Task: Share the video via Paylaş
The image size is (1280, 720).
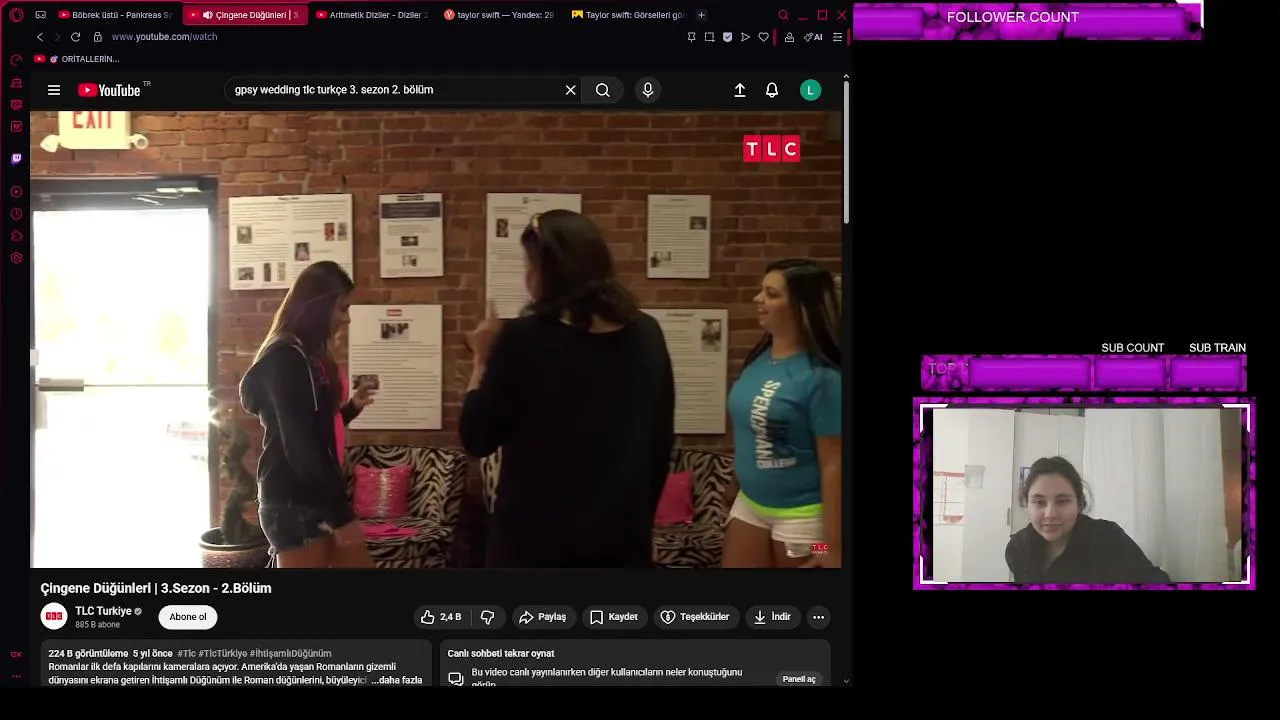Action: (x=543, y=617)
